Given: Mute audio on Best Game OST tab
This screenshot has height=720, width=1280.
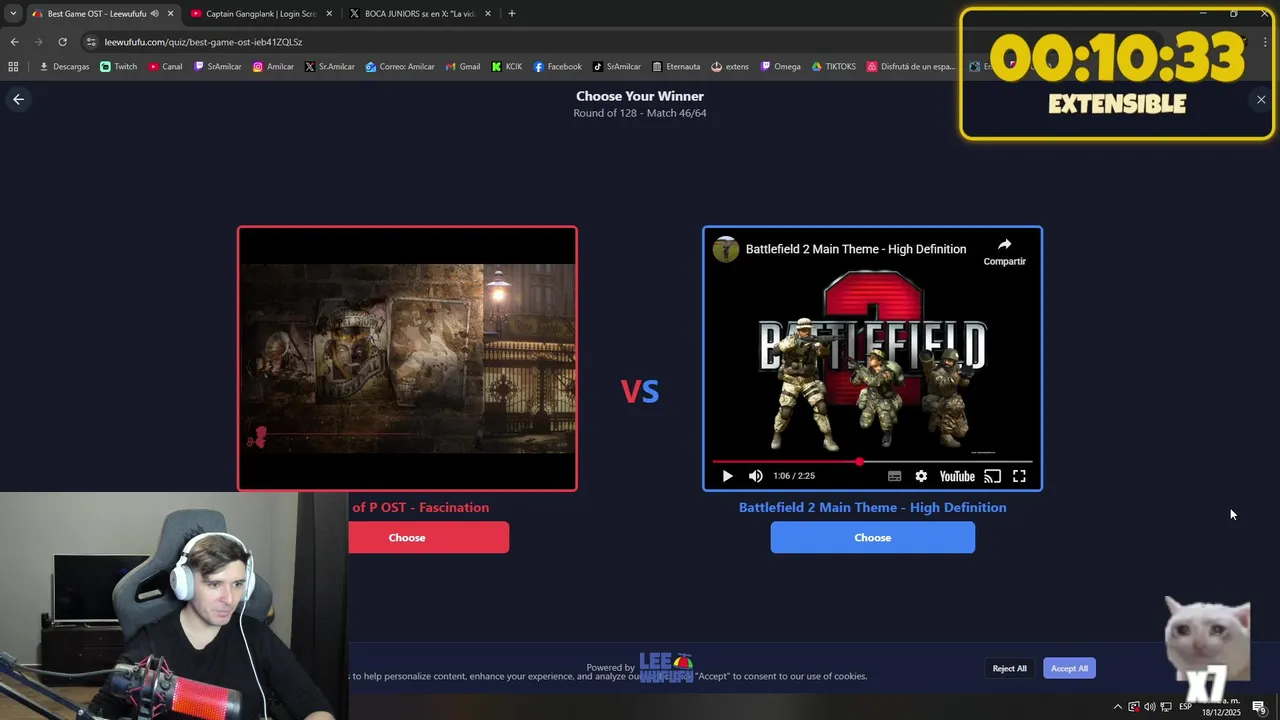Looking at the screenshot, I should (x=154, y=14).
